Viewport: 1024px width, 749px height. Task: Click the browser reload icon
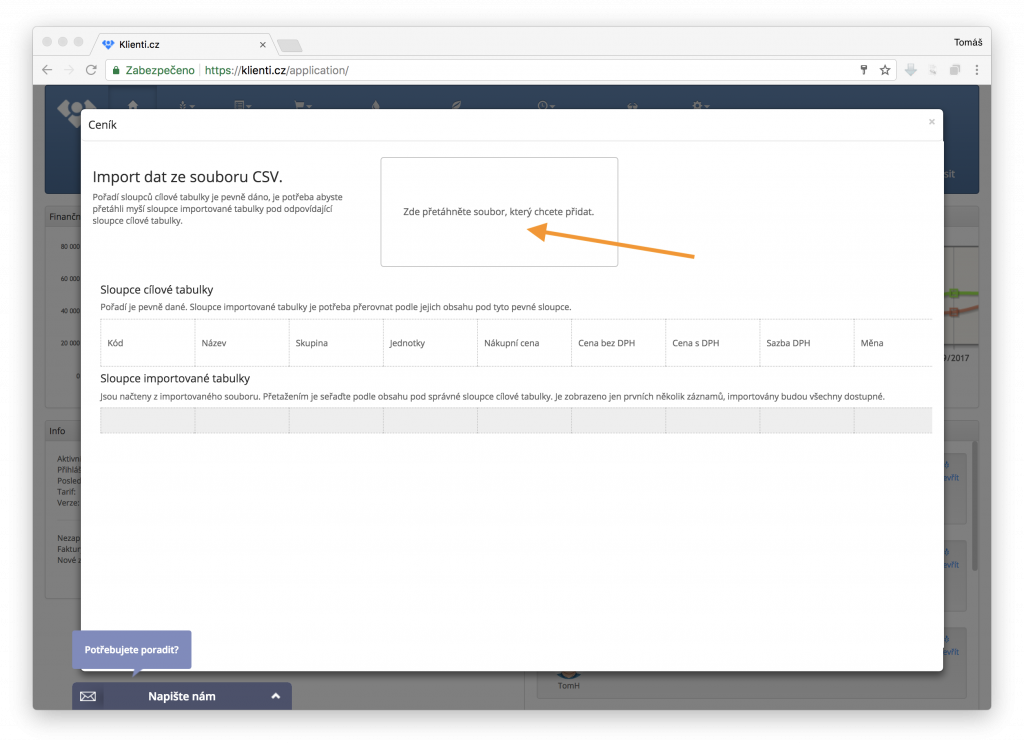(x=91, y=71)
